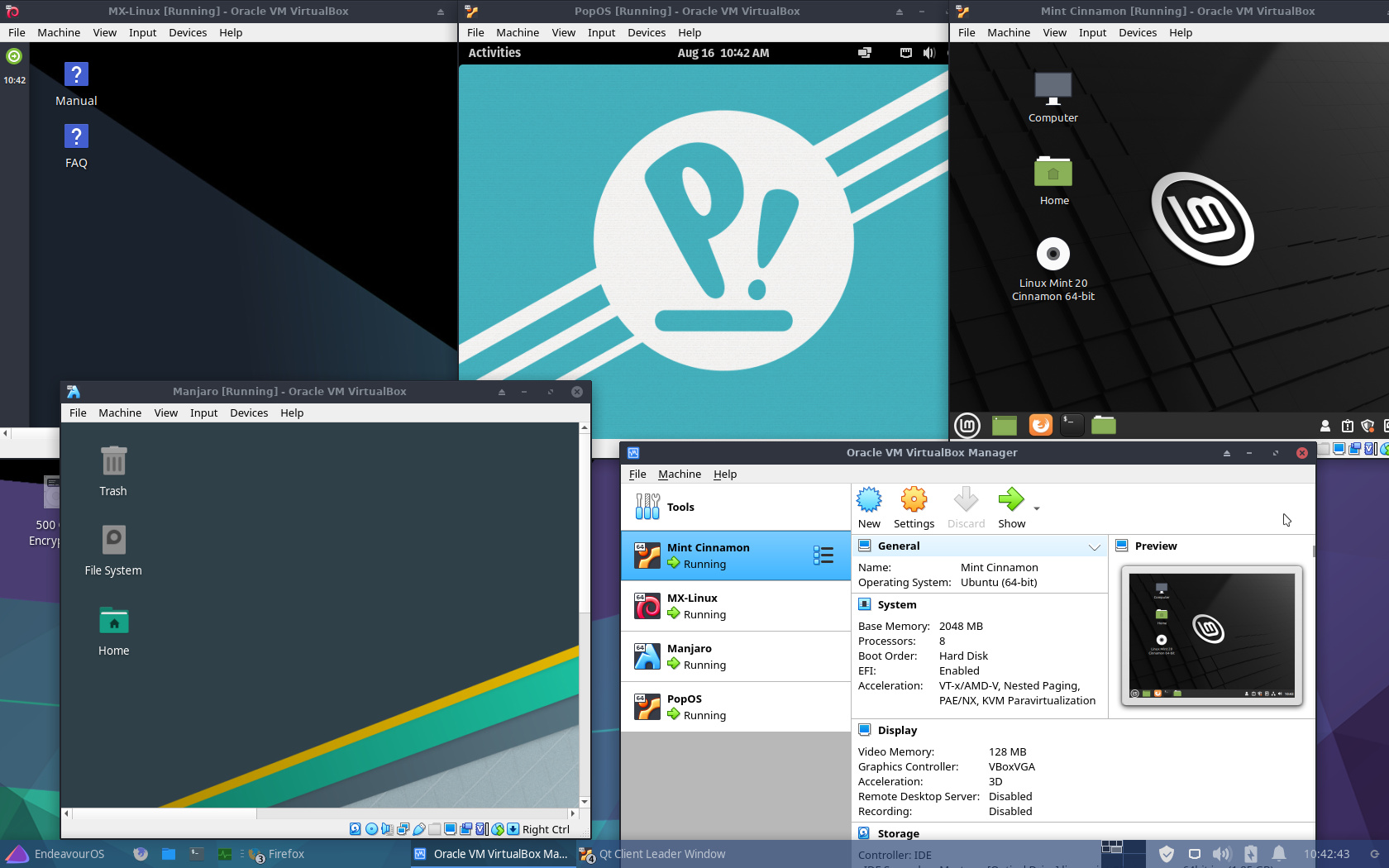Click the Manjaro window horizontal scrollbar
This screenshot has width=1389, height=868.
pos(319,813)
